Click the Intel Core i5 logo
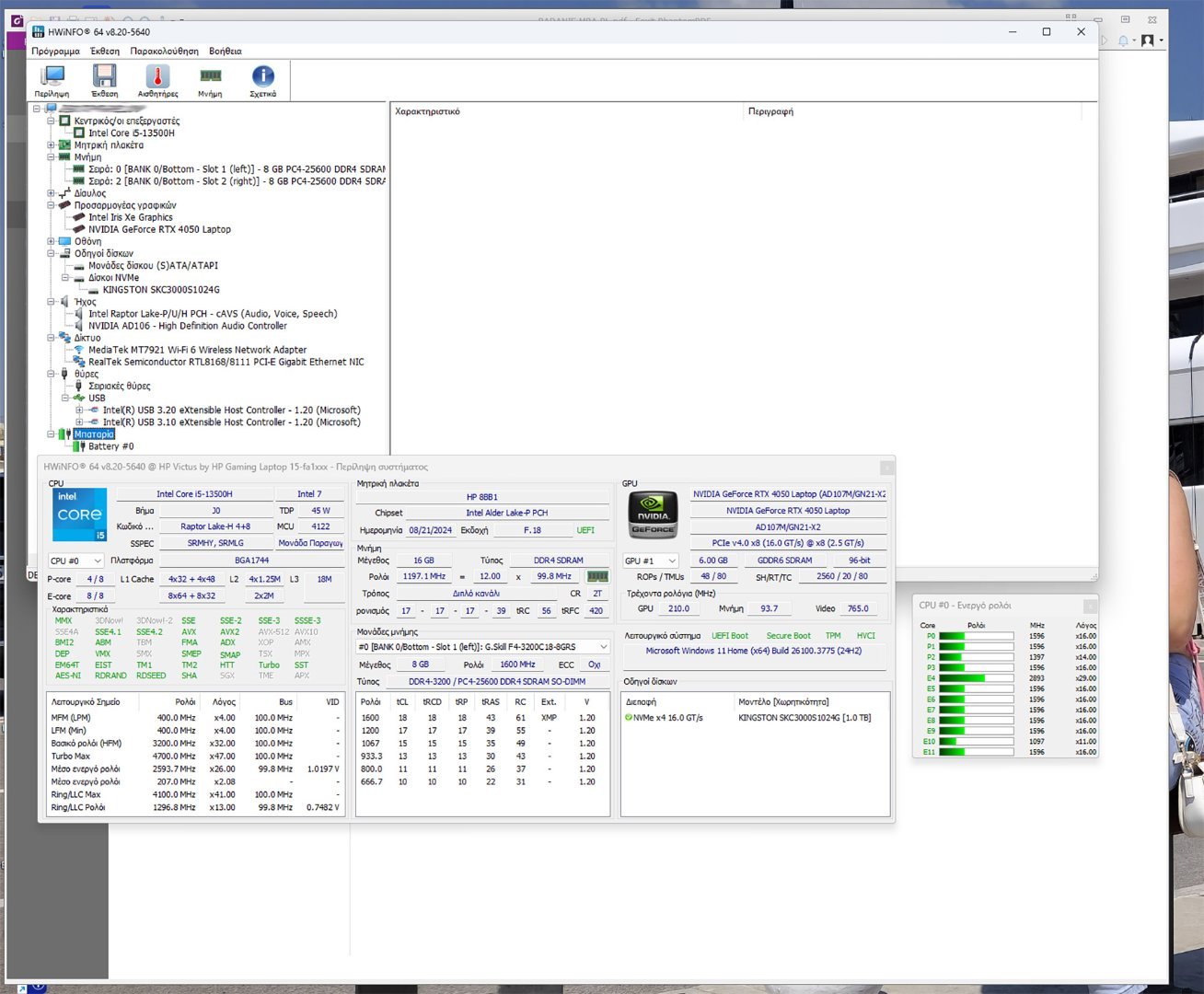 pyautogui.click(x=79, y=514)
